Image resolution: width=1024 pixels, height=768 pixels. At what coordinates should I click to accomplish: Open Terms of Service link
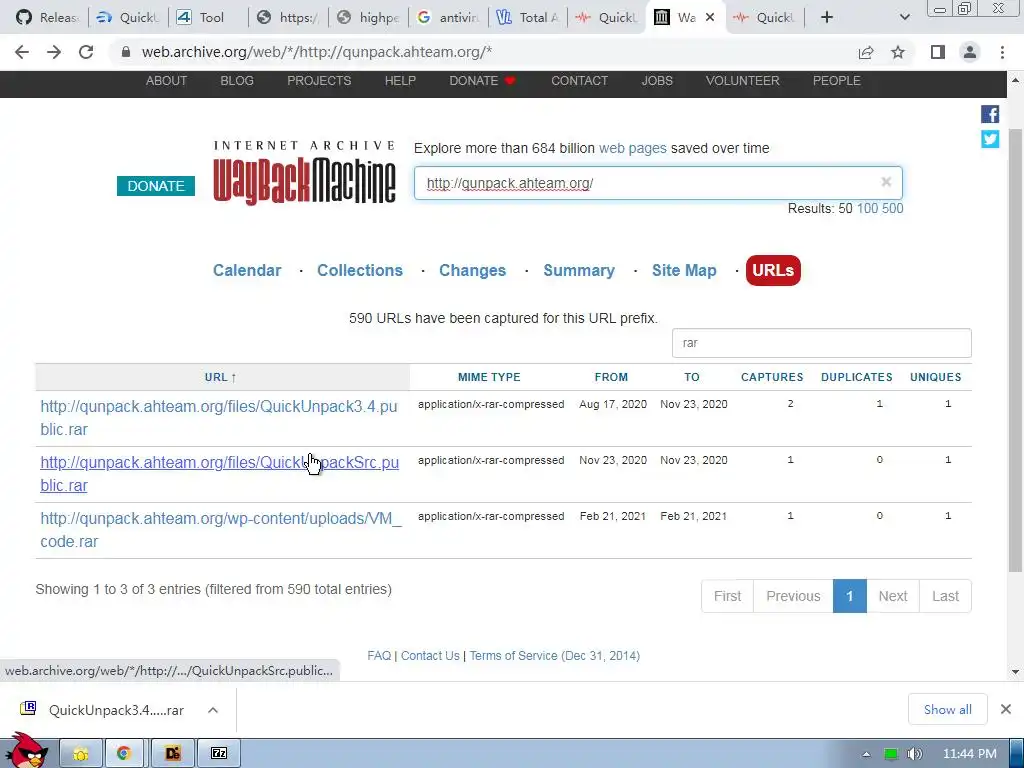pos(554,656)
